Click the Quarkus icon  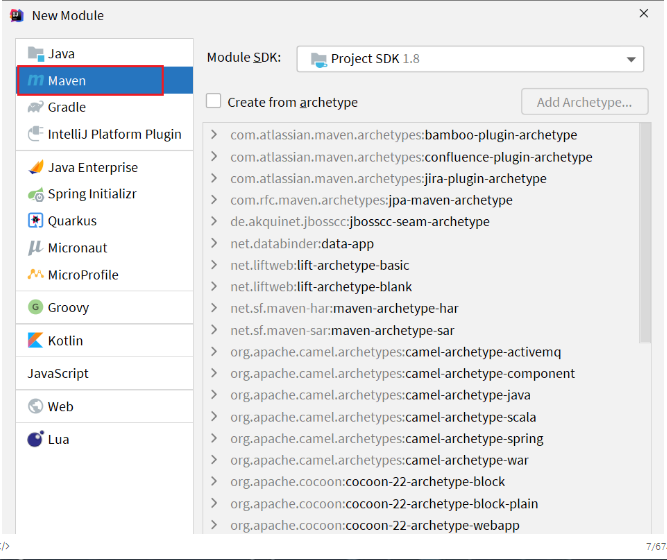[36, 220]
